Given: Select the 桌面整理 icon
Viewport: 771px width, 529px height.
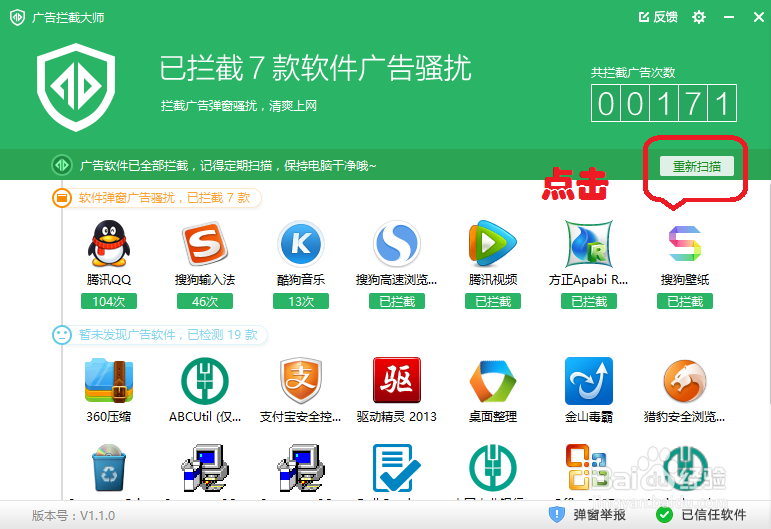Looking at the screenshot, I should pyautogui.click(x=493, y=381).
